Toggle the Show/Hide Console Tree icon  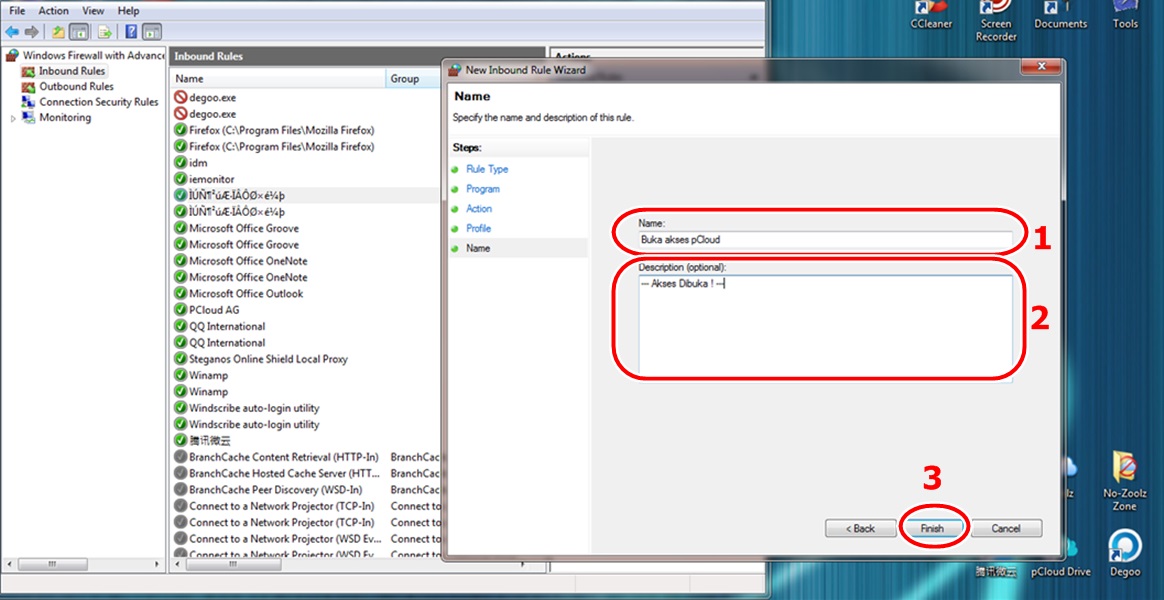[78, 32]
